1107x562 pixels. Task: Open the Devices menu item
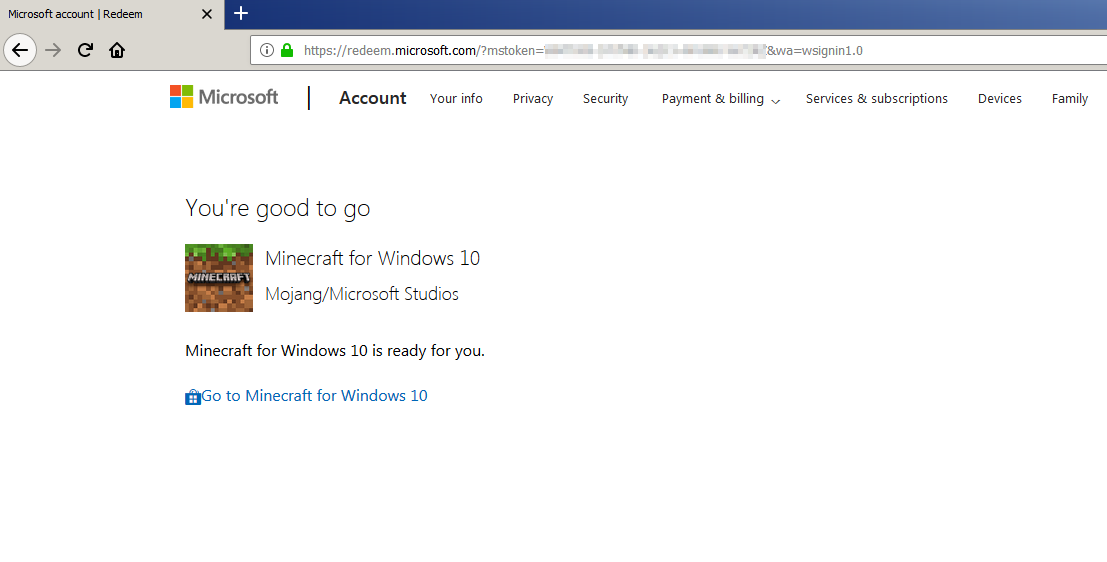click(1000, 99)
